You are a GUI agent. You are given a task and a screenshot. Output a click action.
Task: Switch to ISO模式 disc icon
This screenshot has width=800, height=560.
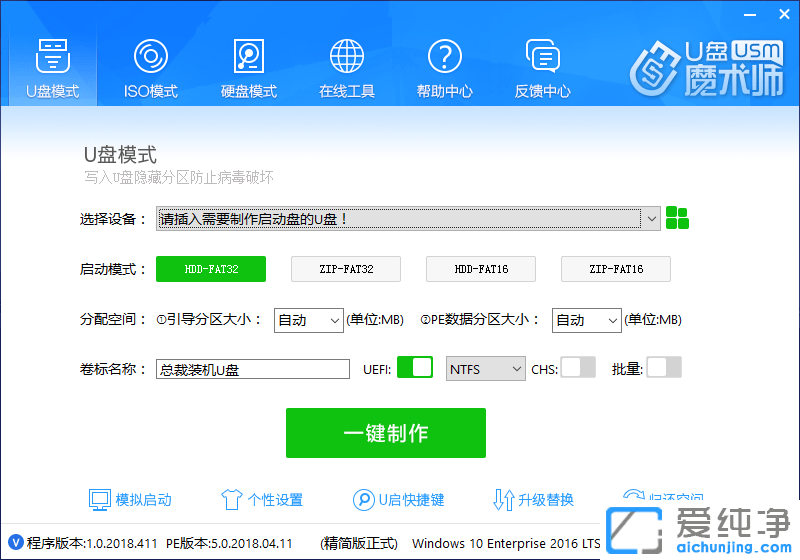tap(150, 56)
